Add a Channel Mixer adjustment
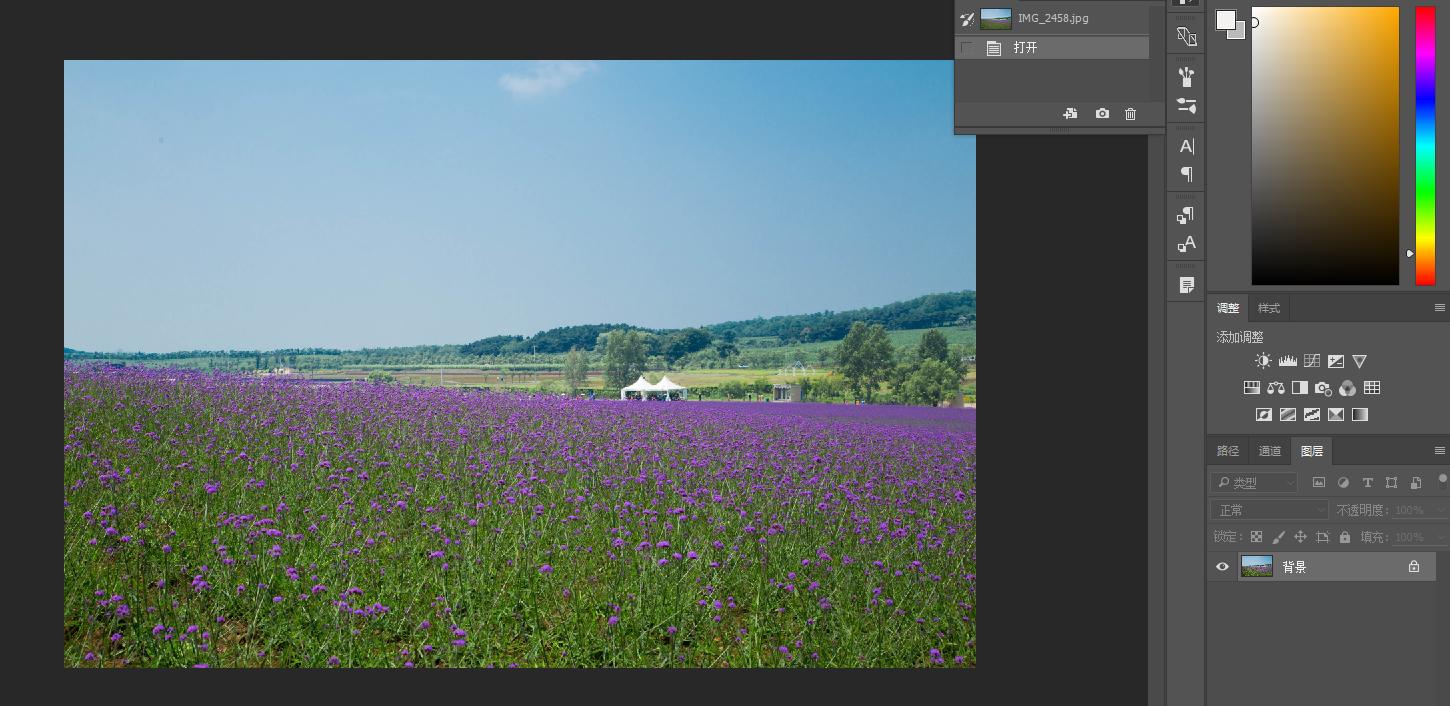 pos(1347,388)
